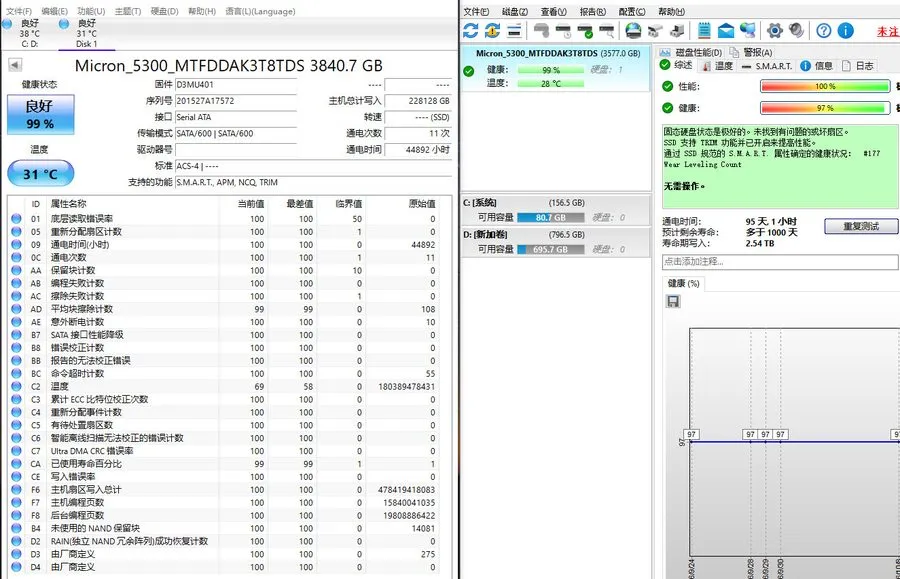Switch to the 温度 tab
Screen dimensions: 900x579
point(717,66)
